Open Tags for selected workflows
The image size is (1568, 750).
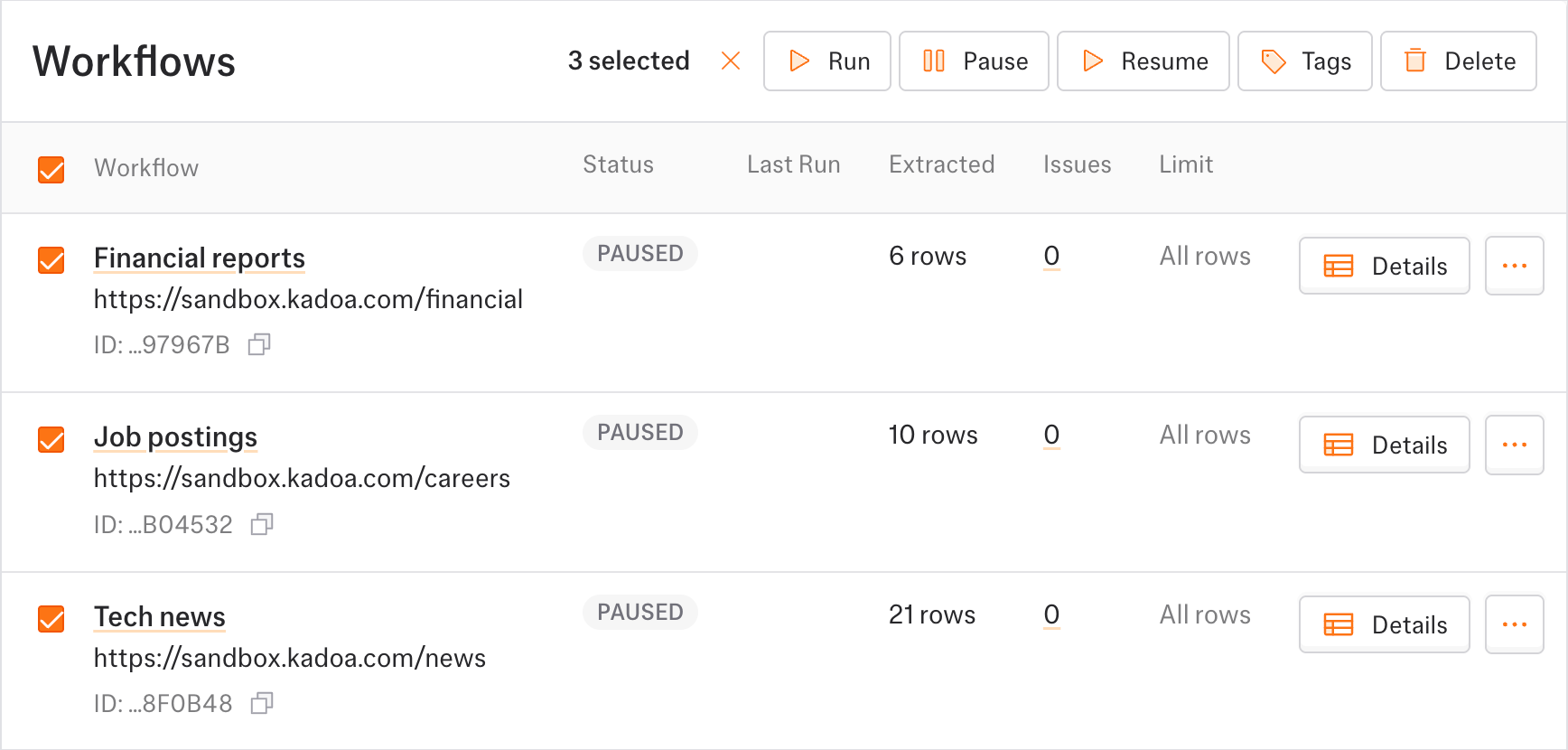1304,61
